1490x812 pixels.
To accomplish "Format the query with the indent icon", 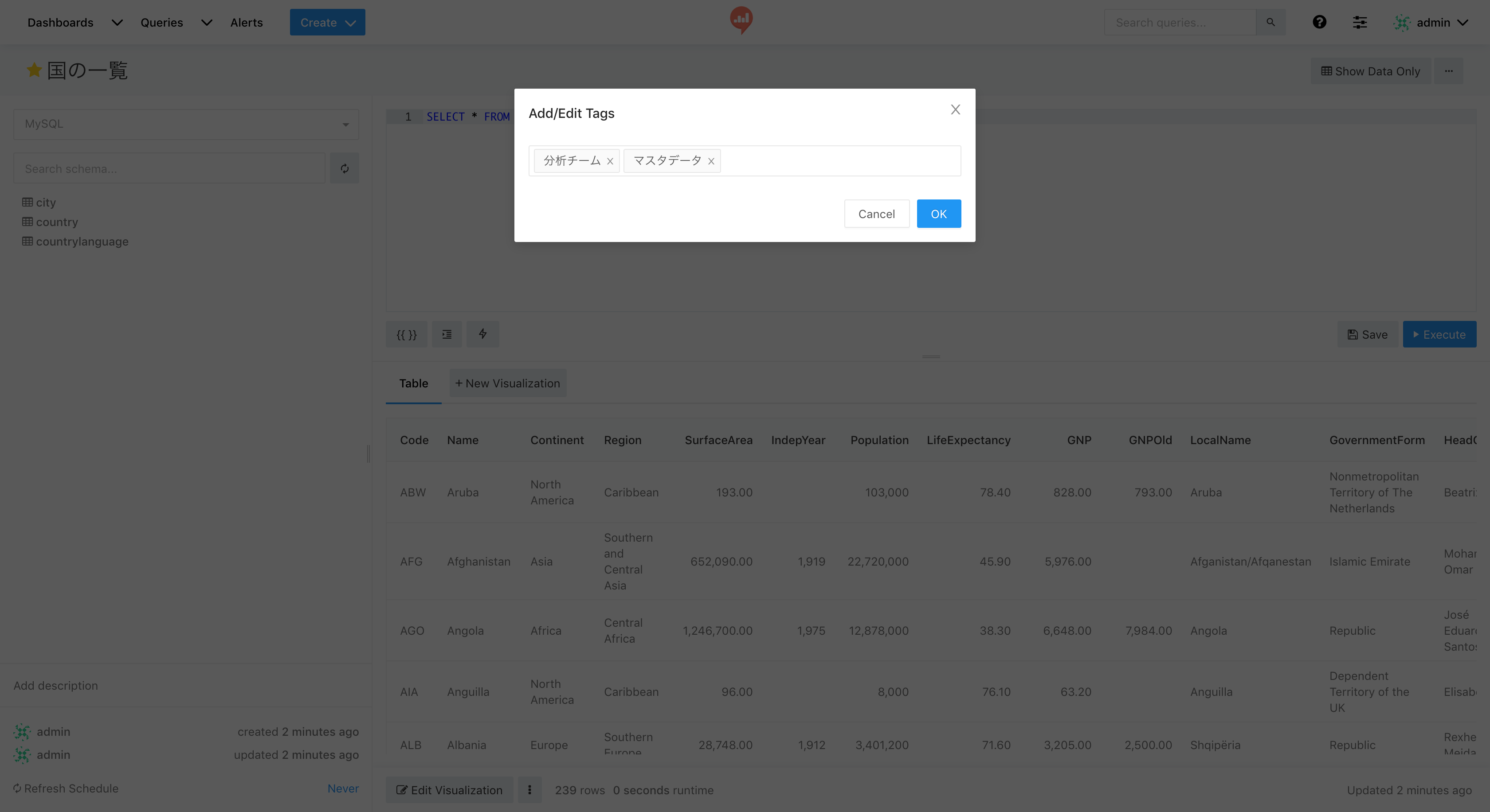I will [x=447, y=334].
